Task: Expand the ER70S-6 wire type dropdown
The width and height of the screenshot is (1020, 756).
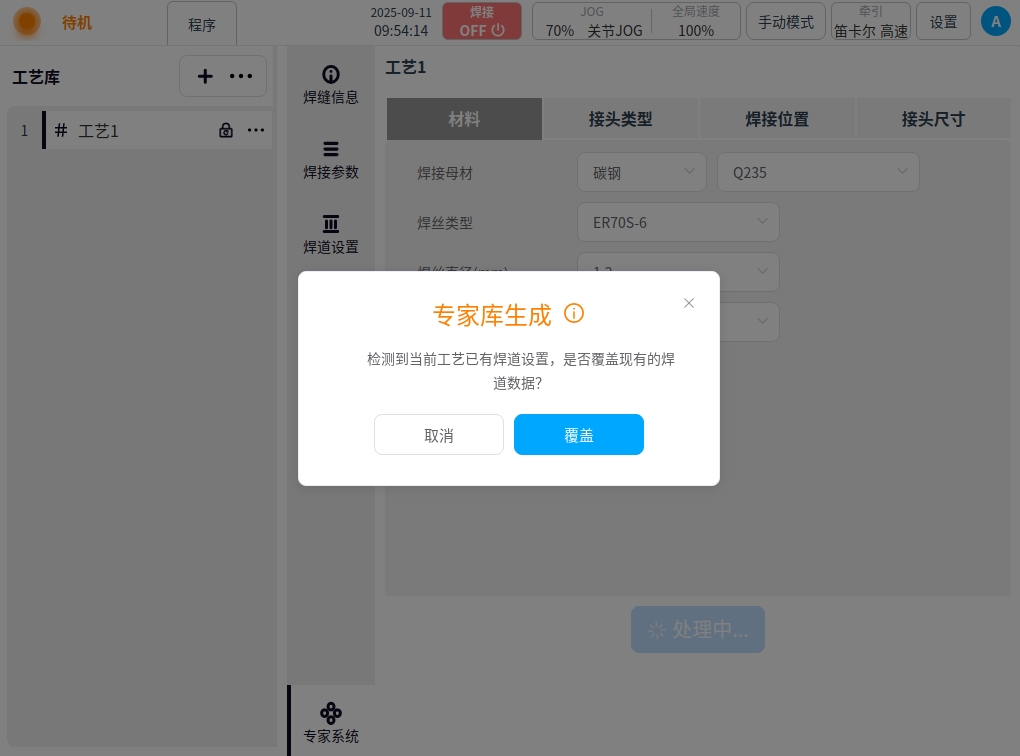Action: click(678, 222)
